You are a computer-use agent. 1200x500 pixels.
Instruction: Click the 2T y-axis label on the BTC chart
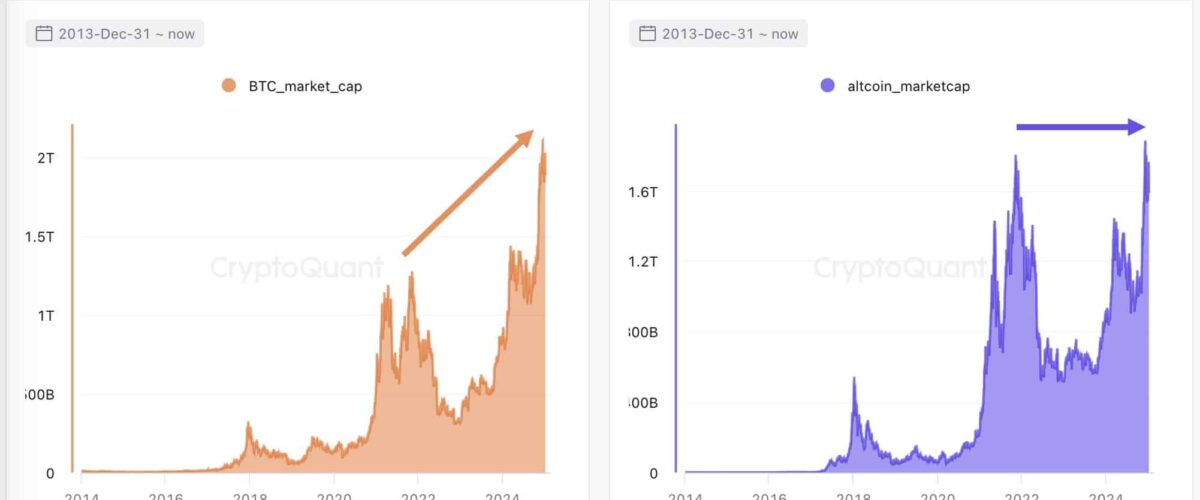[44, 158]
